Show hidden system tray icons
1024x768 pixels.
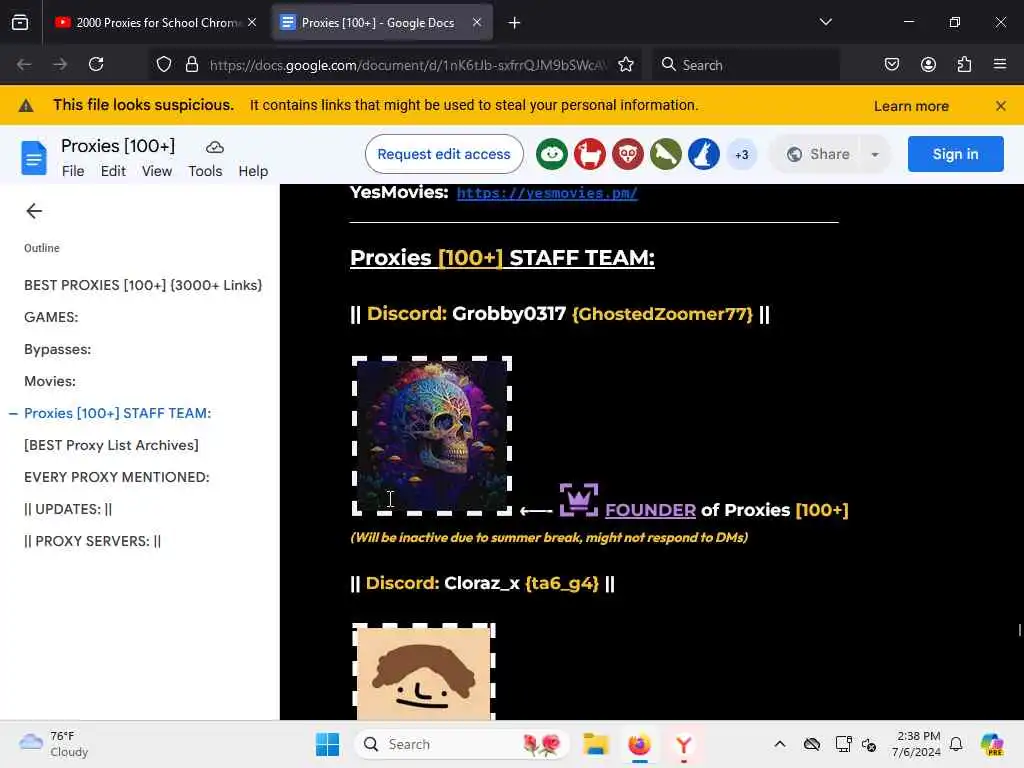pos(780,744)
